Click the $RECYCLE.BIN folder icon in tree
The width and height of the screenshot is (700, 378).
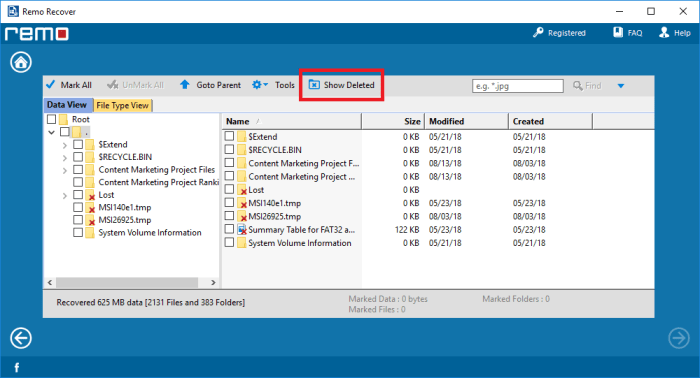pyautogui.click(x=90, y=157)
